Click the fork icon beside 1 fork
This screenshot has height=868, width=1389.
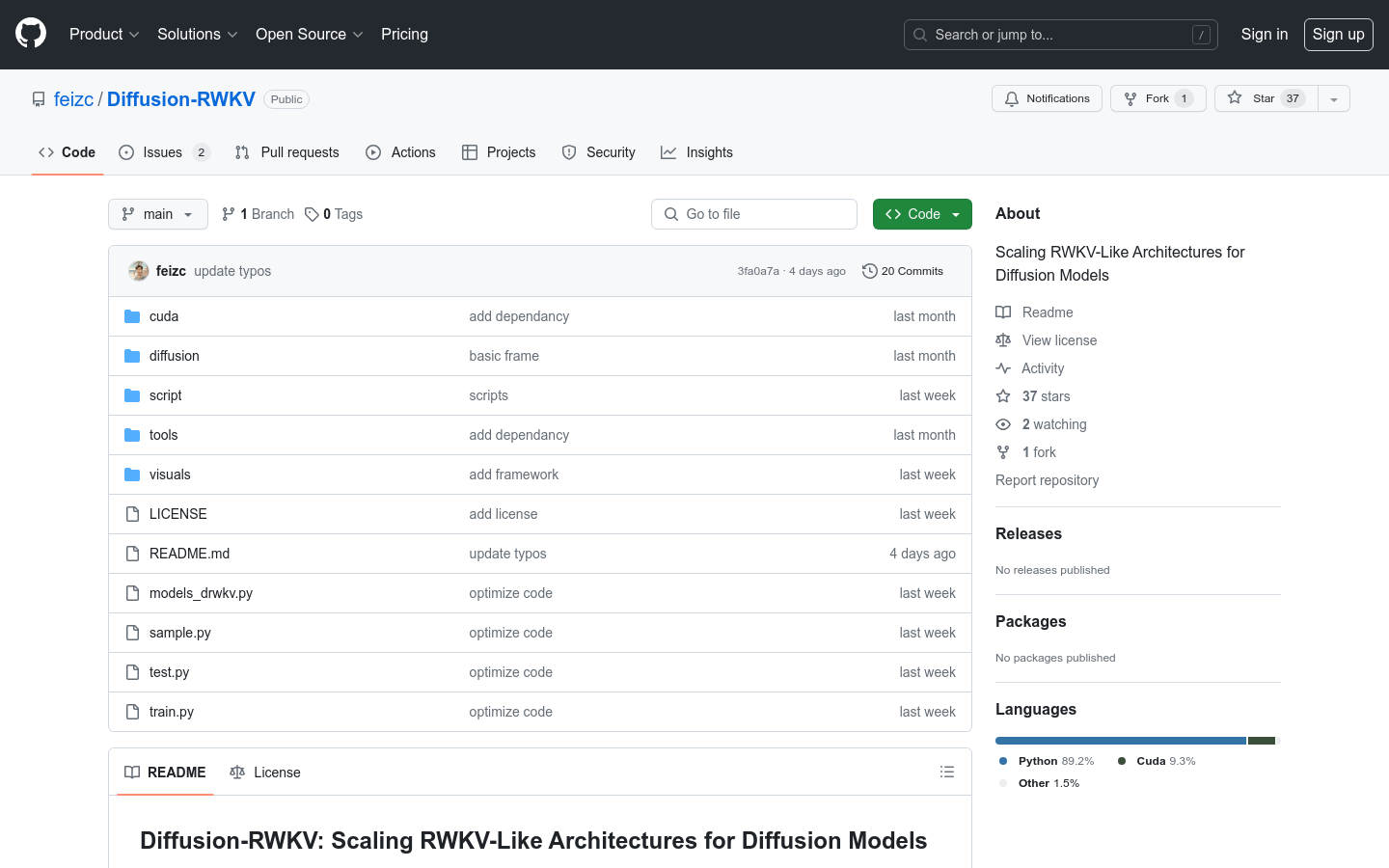click(1003, 452)
